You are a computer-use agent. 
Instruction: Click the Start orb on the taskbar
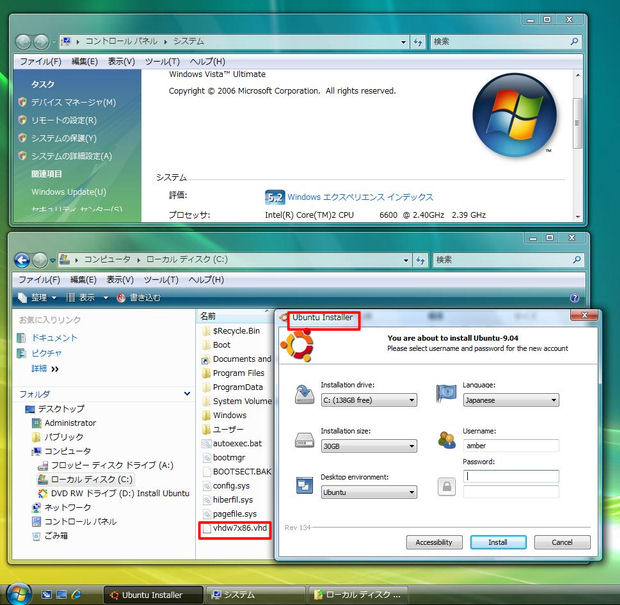[x=17, y=594]
